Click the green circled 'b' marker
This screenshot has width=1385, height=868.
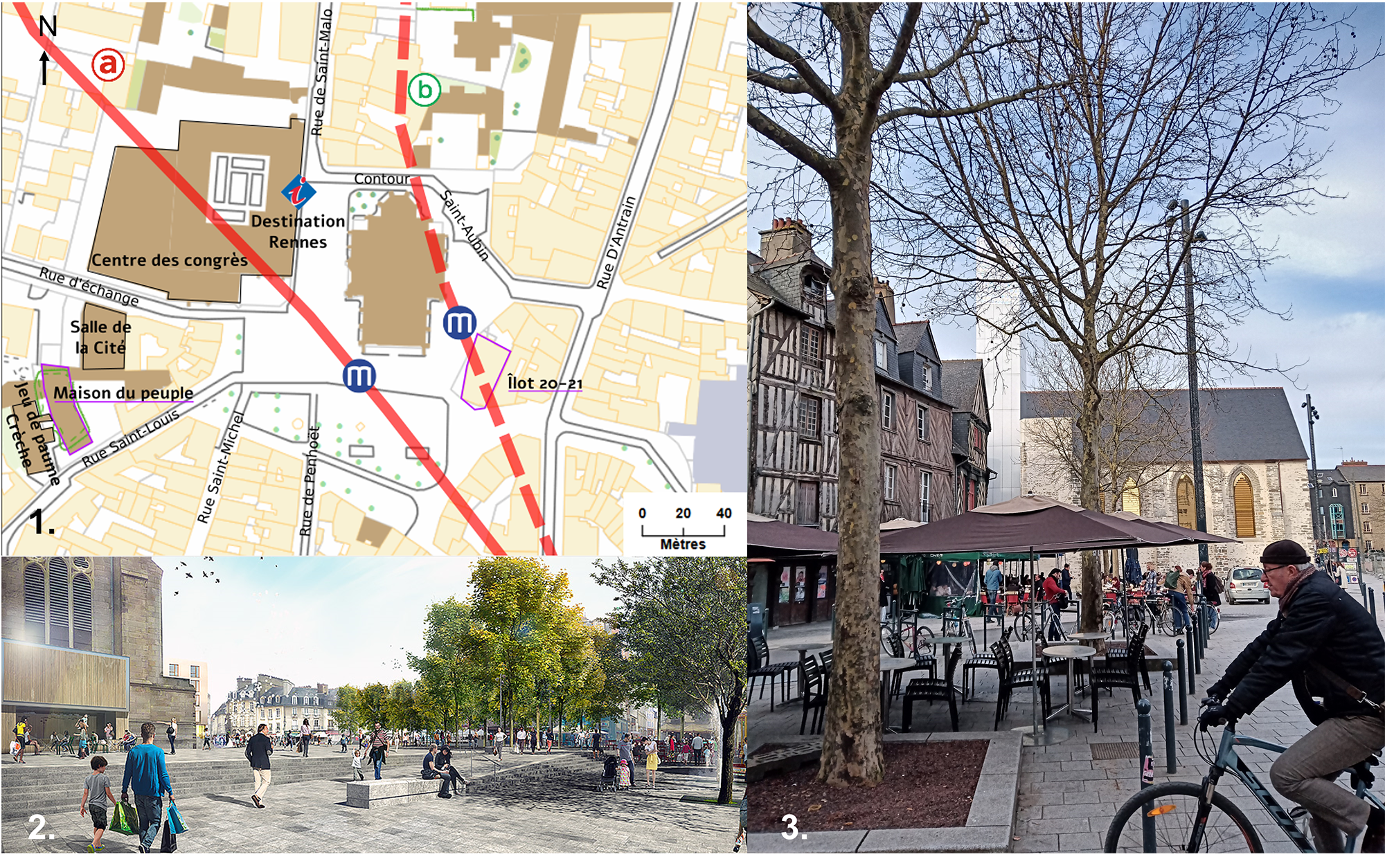tap(424, 90)
